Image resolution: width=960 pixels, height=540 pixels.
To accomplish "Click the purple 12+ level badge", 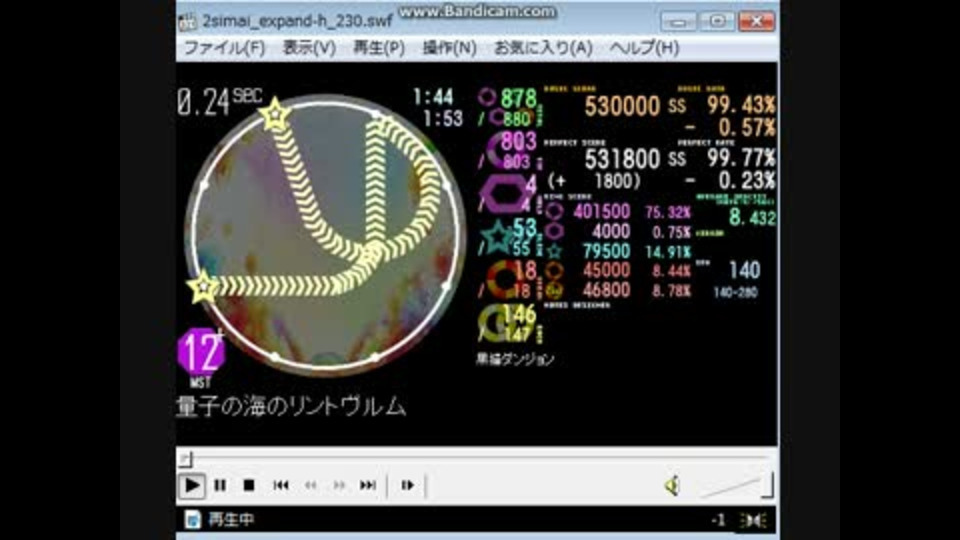I will coord(201,352).
